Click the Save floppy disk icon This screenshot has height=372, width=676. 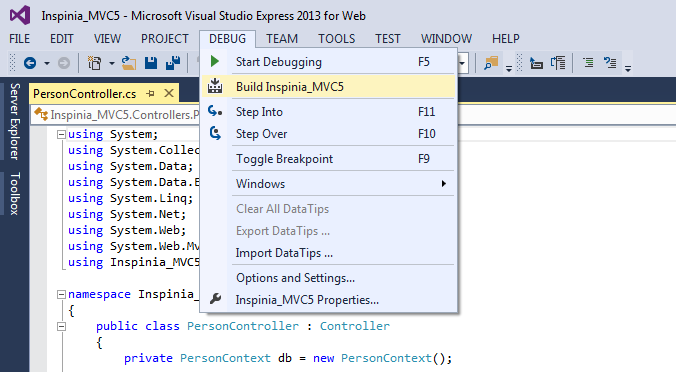click(150, 63)
